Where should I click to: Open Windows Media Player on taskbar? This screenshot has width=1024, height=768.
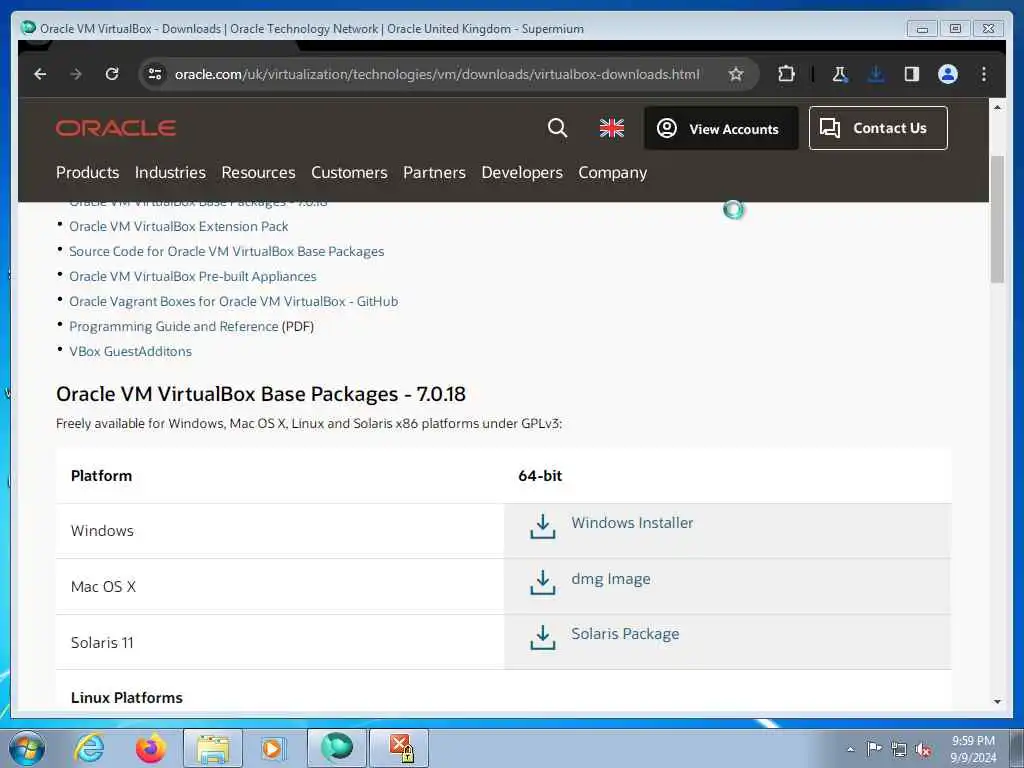pyautogui.click(x=274, y=748)
